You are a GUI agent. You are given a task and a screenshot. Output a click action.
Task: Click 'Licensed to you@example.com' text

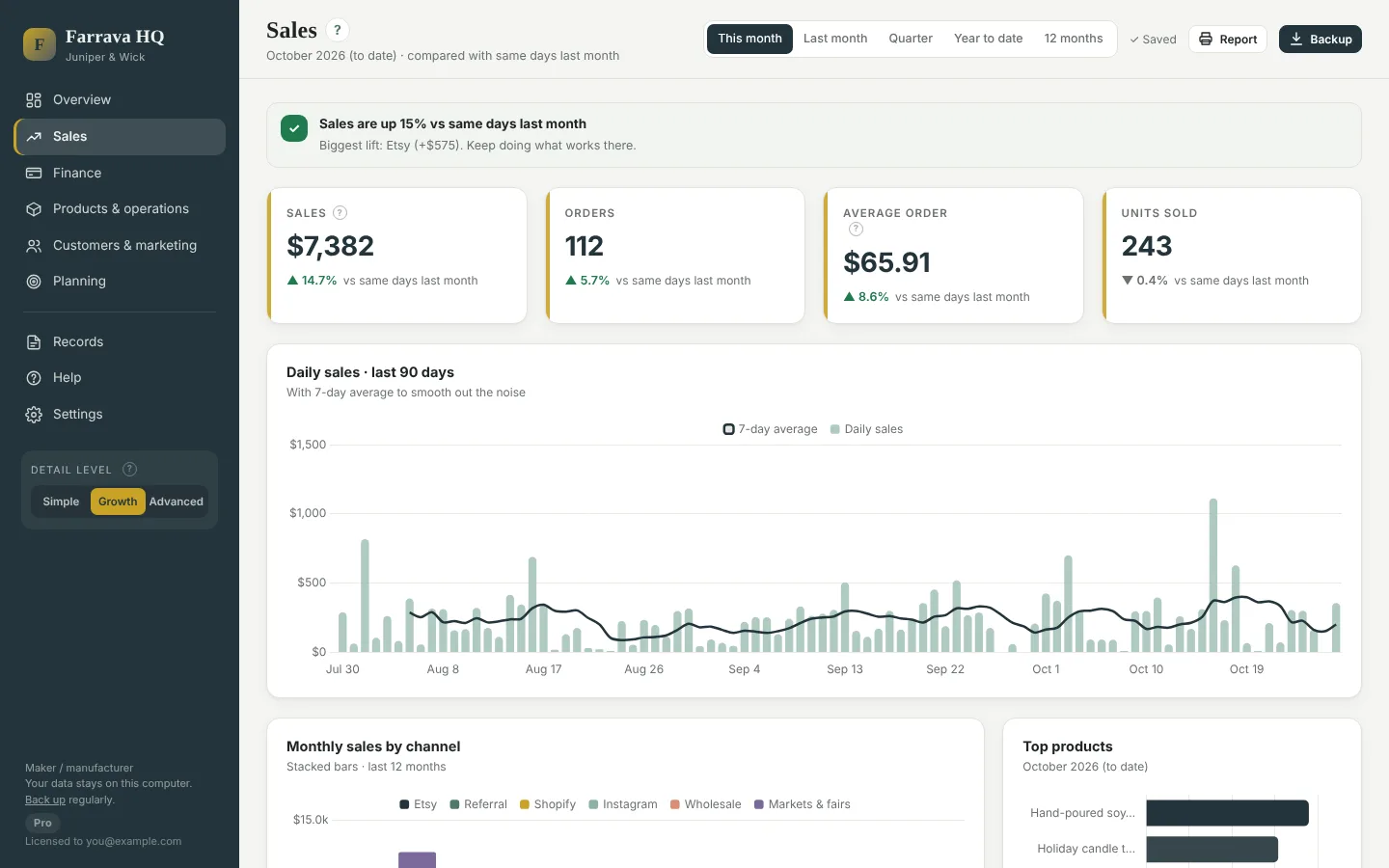coord(103,842)
